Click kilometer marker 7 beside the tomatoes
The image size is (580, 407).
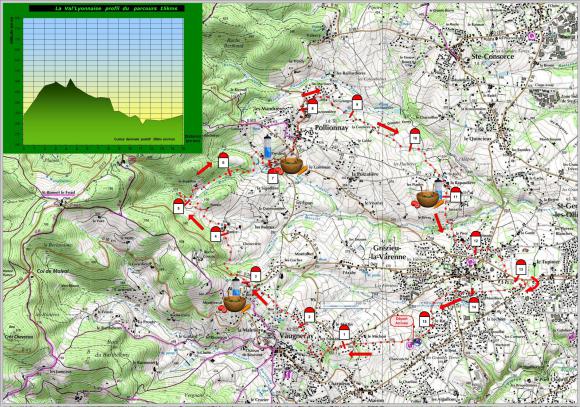[273, 176]
